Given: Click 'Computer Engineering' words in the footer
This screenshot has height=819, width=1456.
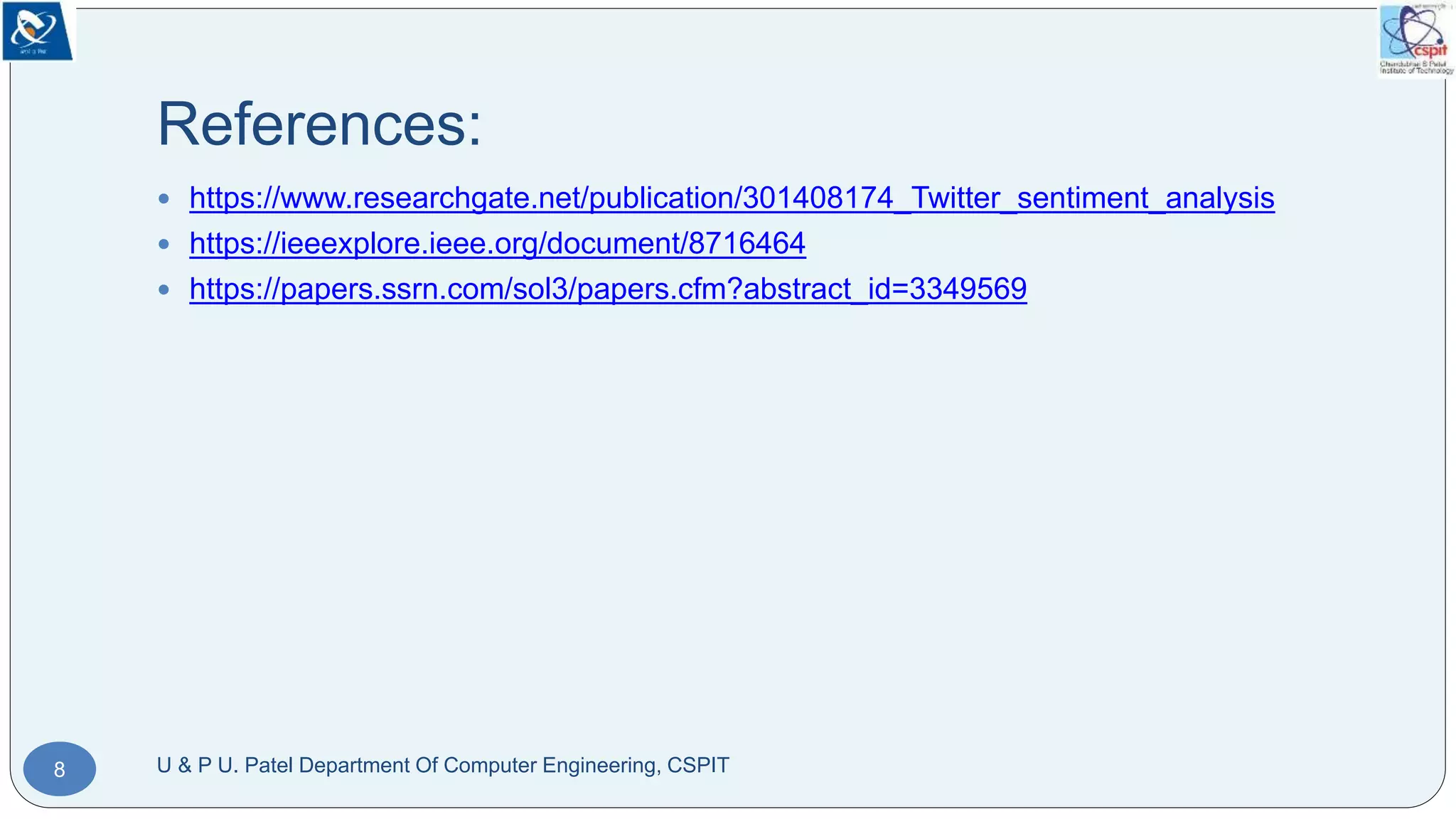Looking at the screenshot, I should tap(552, 766).
